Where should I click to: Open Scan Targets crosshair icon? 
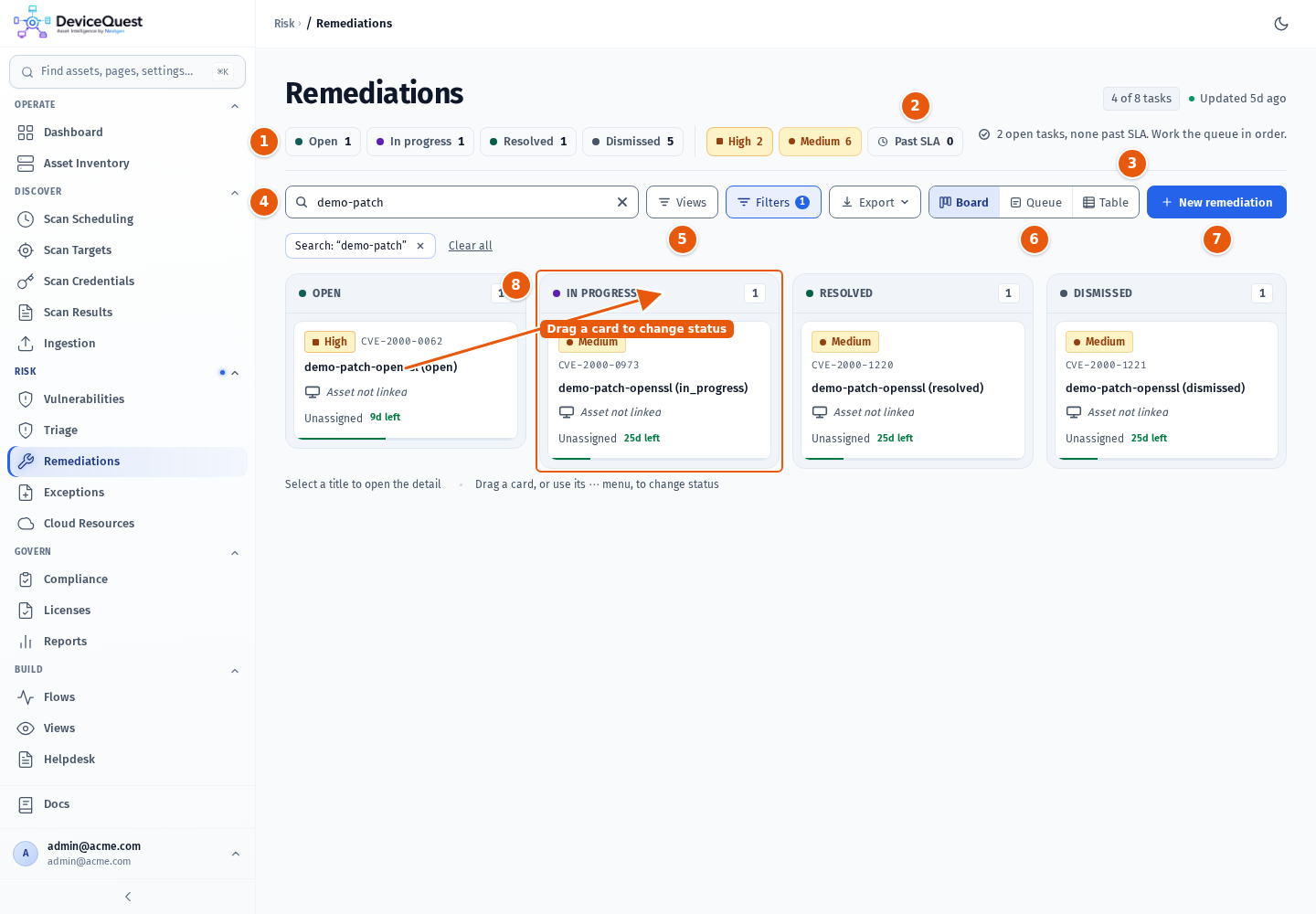click(26, 250)
